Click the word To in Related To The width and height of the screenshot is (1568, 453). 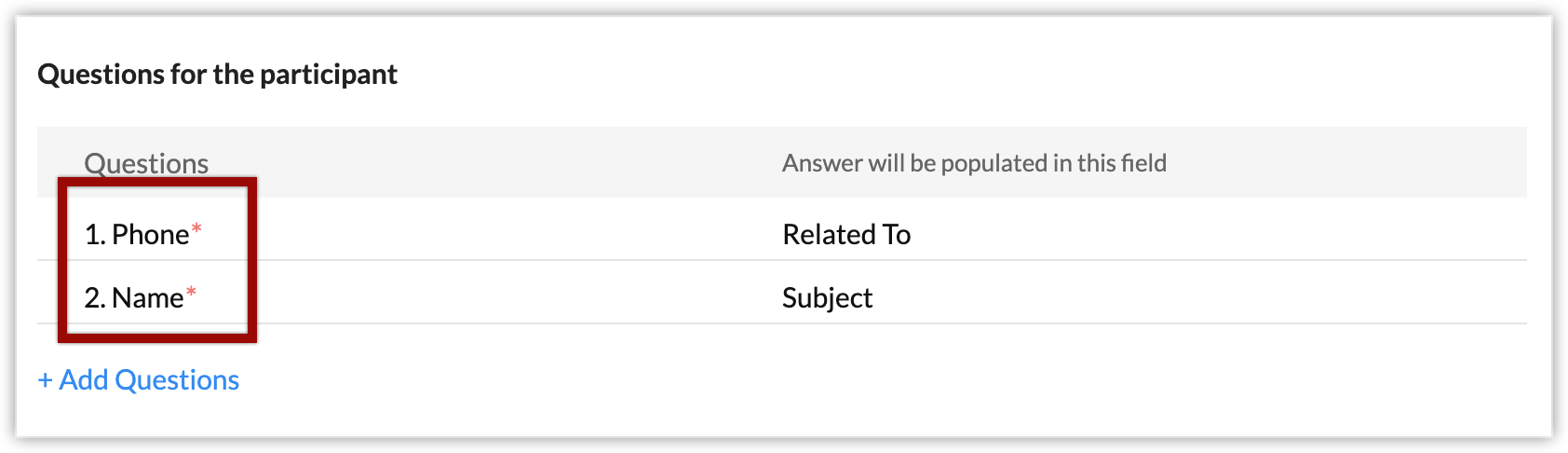pos(897,235)
